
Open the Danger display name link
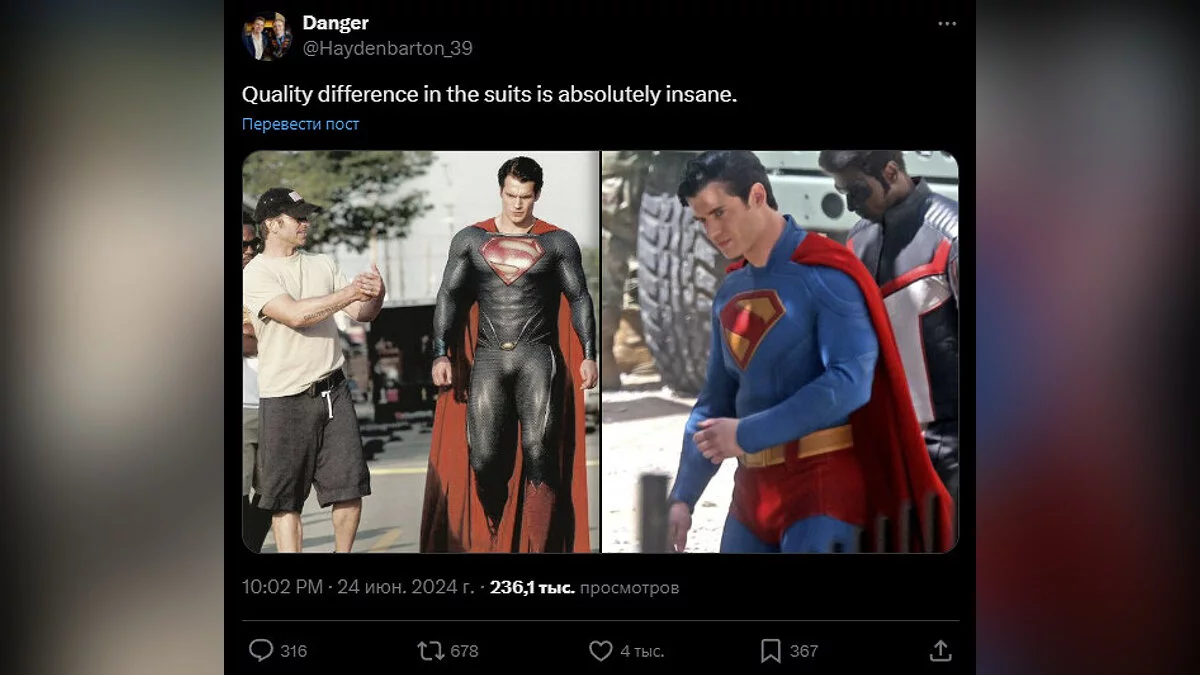click(x=335, y=23)
